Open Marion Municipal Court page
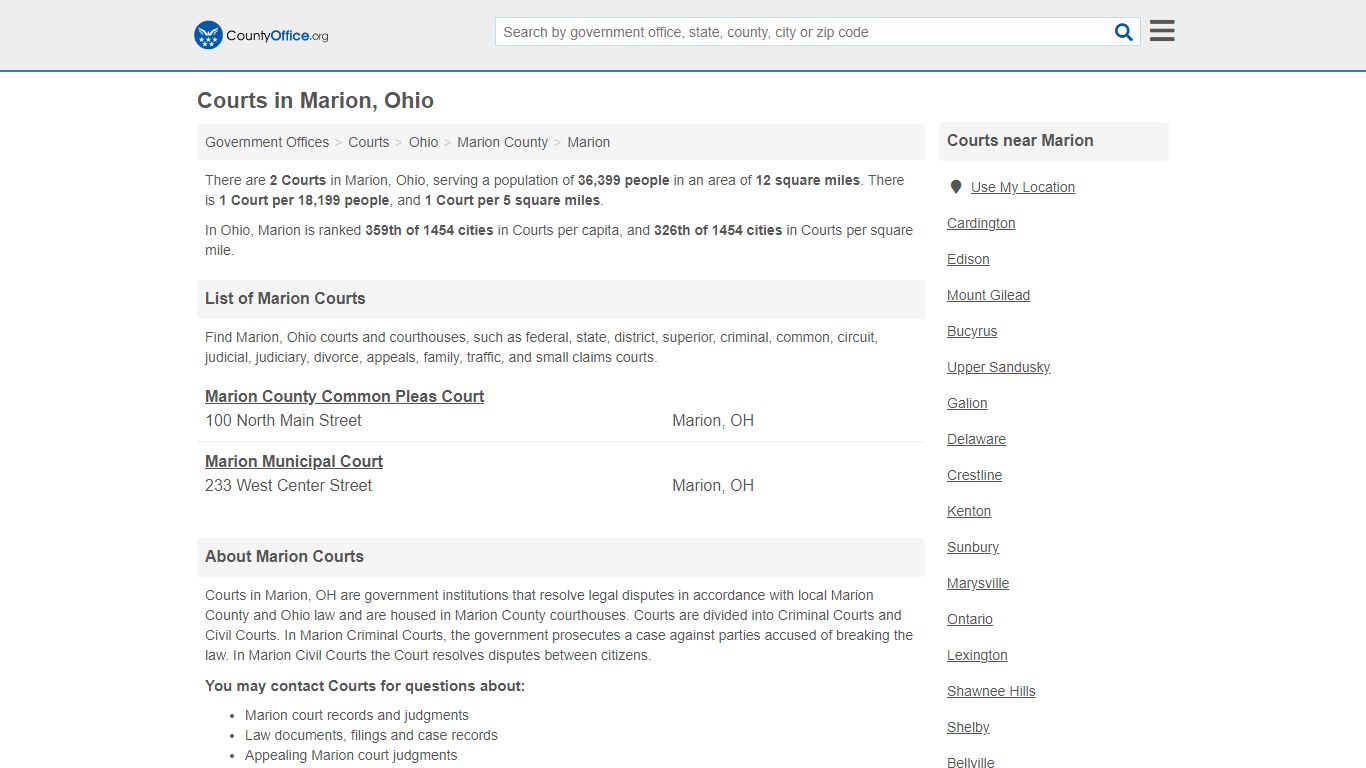This screenshot has height=768, width=1366. 293,461
